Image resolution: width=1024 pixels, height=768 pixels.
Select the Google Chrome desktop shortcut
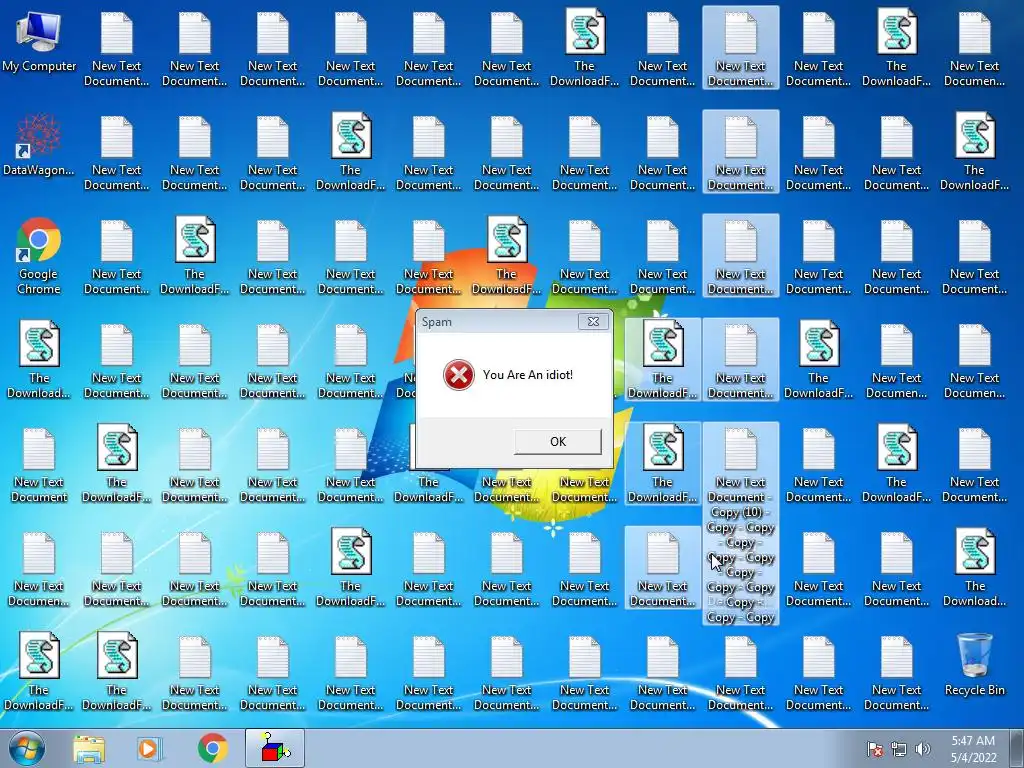pyautogui.click(x=39, y=256)
